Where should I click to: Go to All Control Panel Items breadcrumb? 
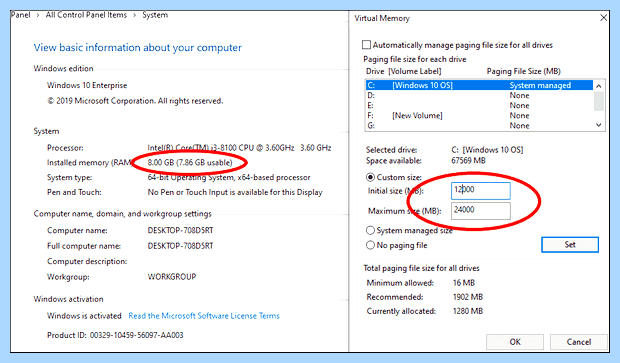(86, 15)
